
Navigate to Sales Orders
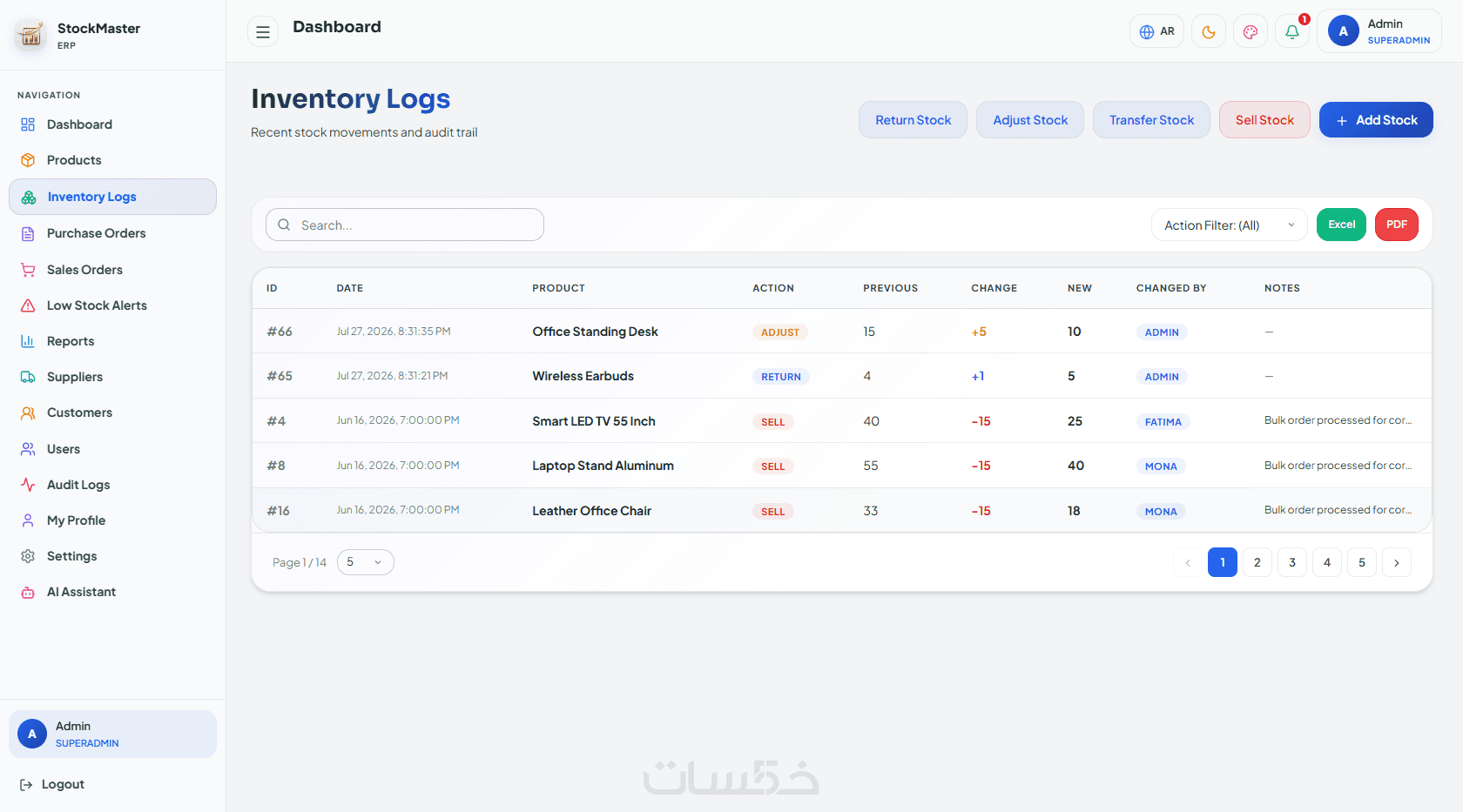(x=112, y=270)
